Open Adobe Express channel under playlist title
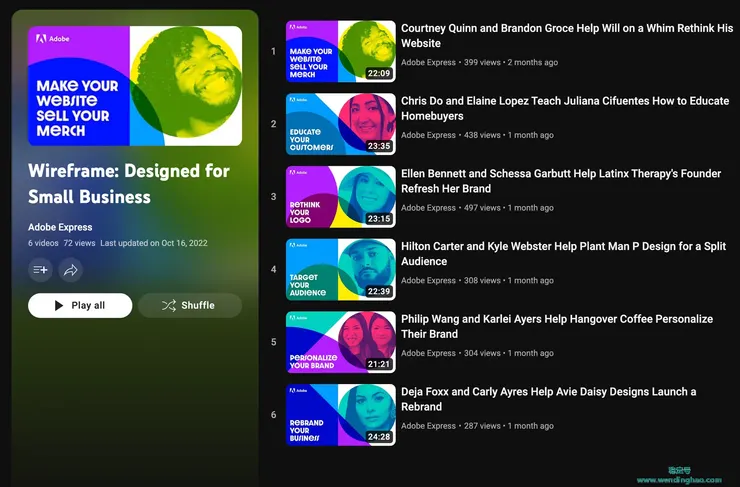Image resolution: width=740 pixels, height=487 pixels. (60, 227)
